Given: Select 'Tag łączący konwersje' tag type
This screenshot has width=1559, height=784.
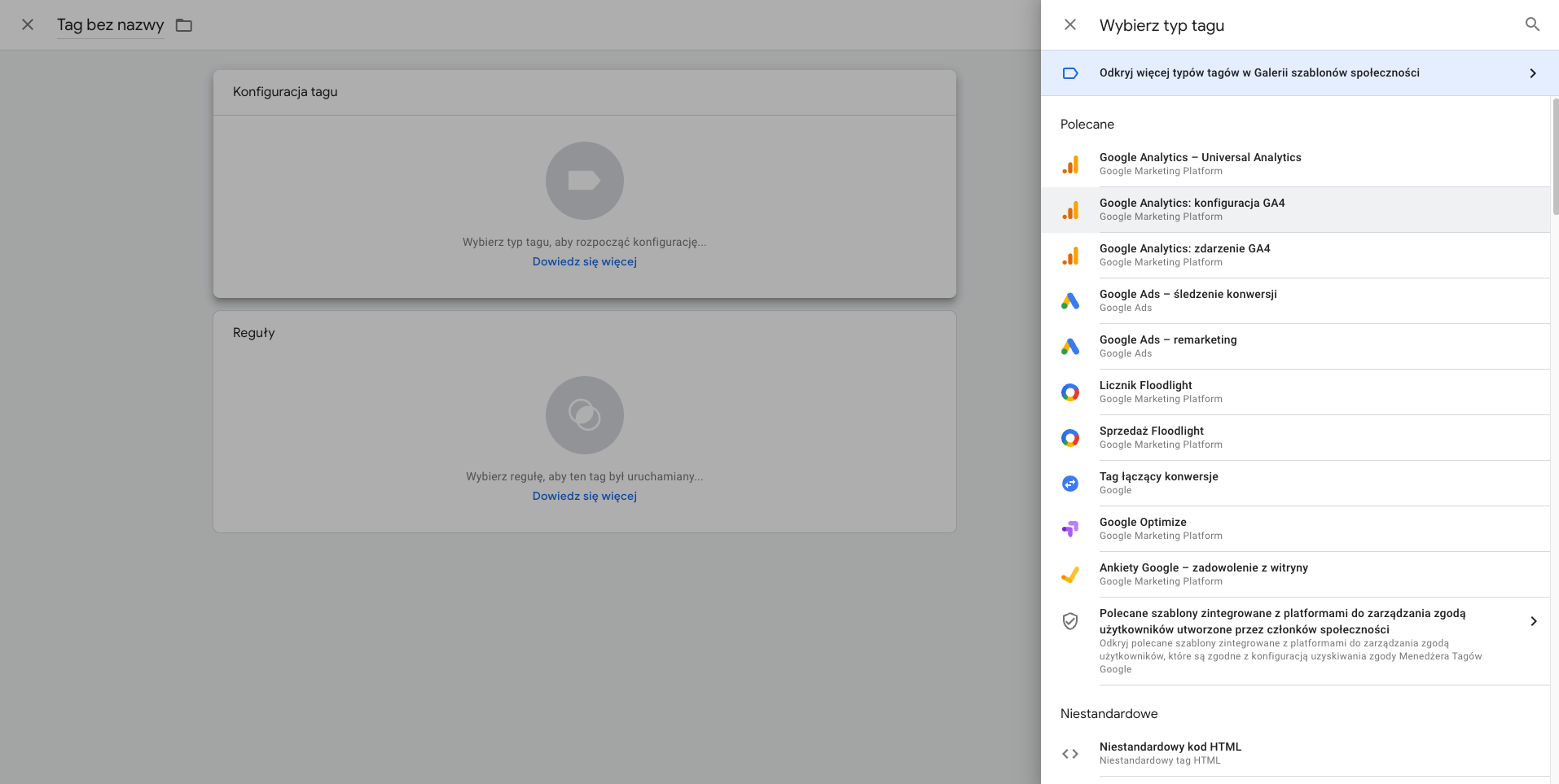Looking at the screenshot, I should pyautogui.click(x=1295, y=484).
